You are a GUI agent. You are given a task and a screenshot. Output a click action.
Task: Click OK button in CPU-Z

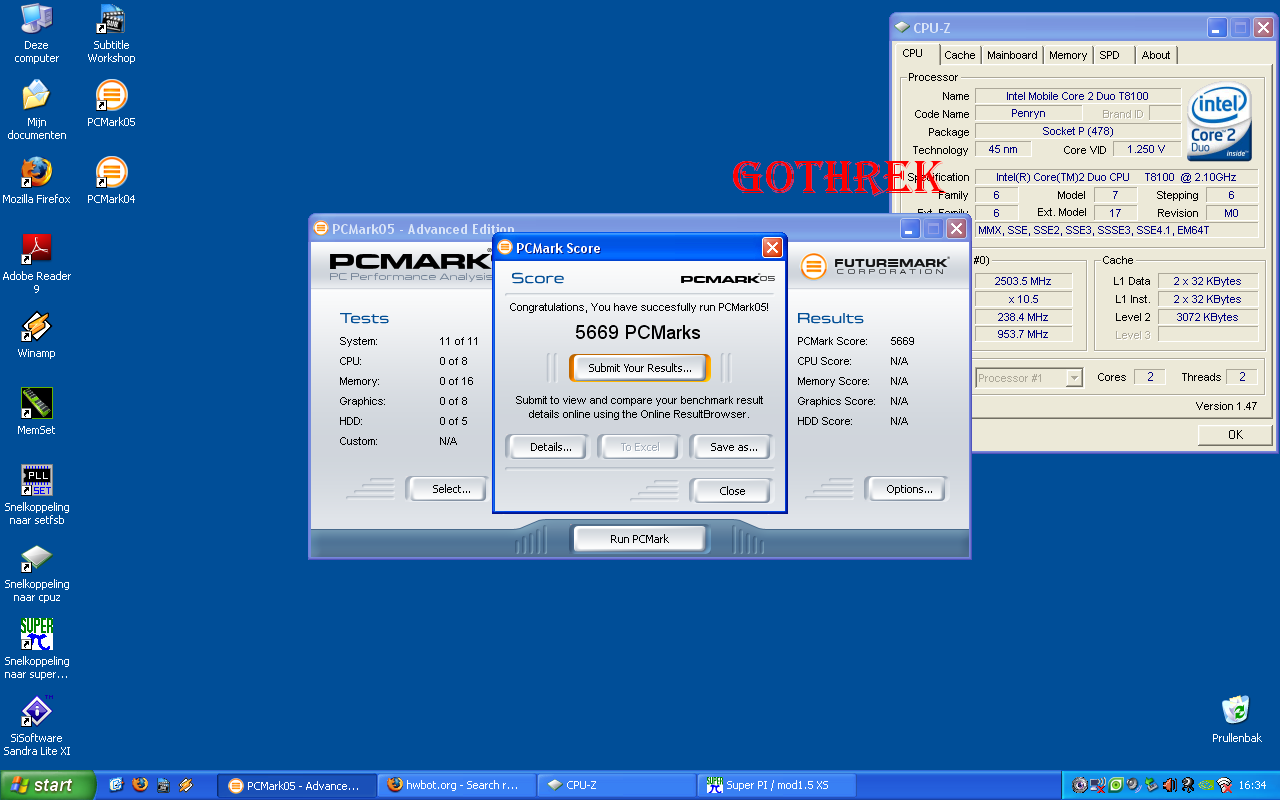coord(1235,434)
